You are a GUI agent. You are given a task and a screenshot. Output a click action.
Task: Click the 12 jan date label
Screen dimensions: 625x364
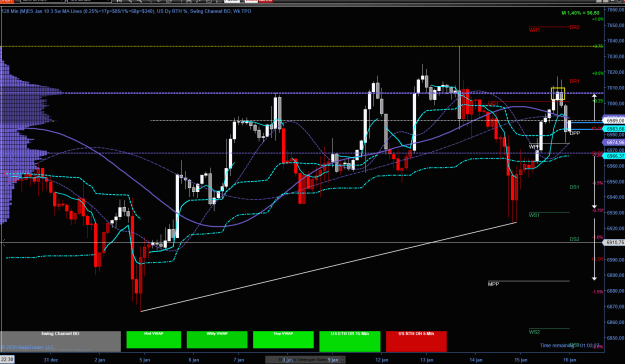click(381, 360)
